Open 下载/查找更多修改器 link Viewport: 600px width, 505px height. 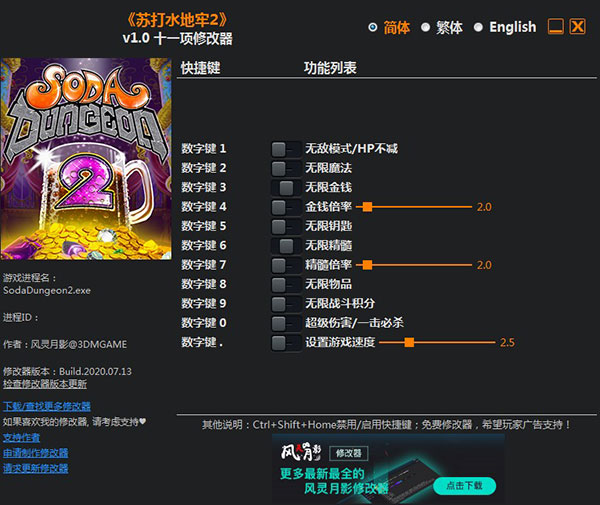[47, 406]
